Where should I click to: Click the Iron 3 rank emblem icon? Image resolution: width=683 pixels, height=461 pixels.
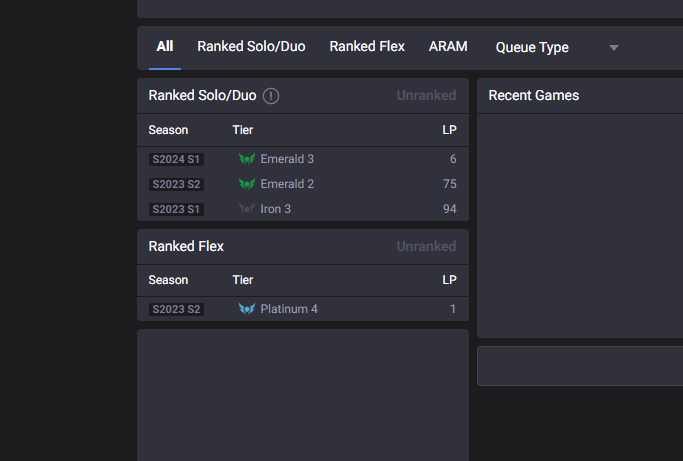tap(247, 209)
